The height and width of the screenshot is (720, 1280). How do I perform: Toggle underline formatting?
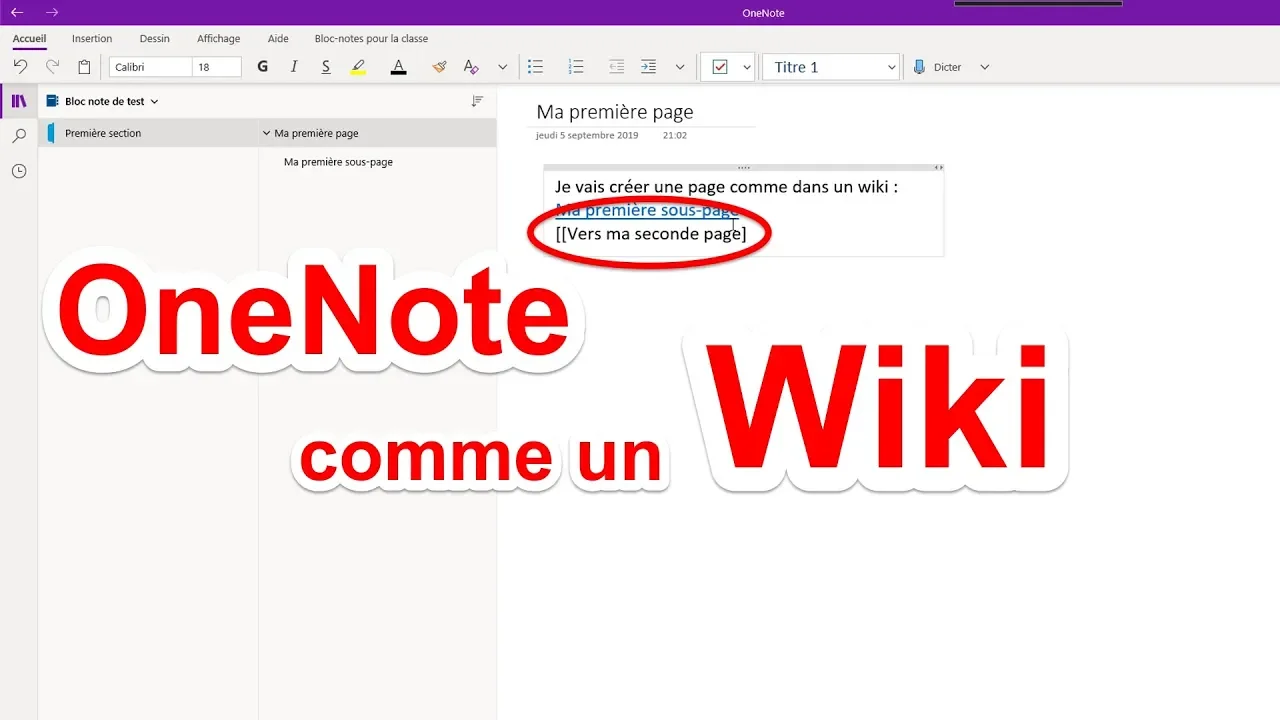point(326,67)
